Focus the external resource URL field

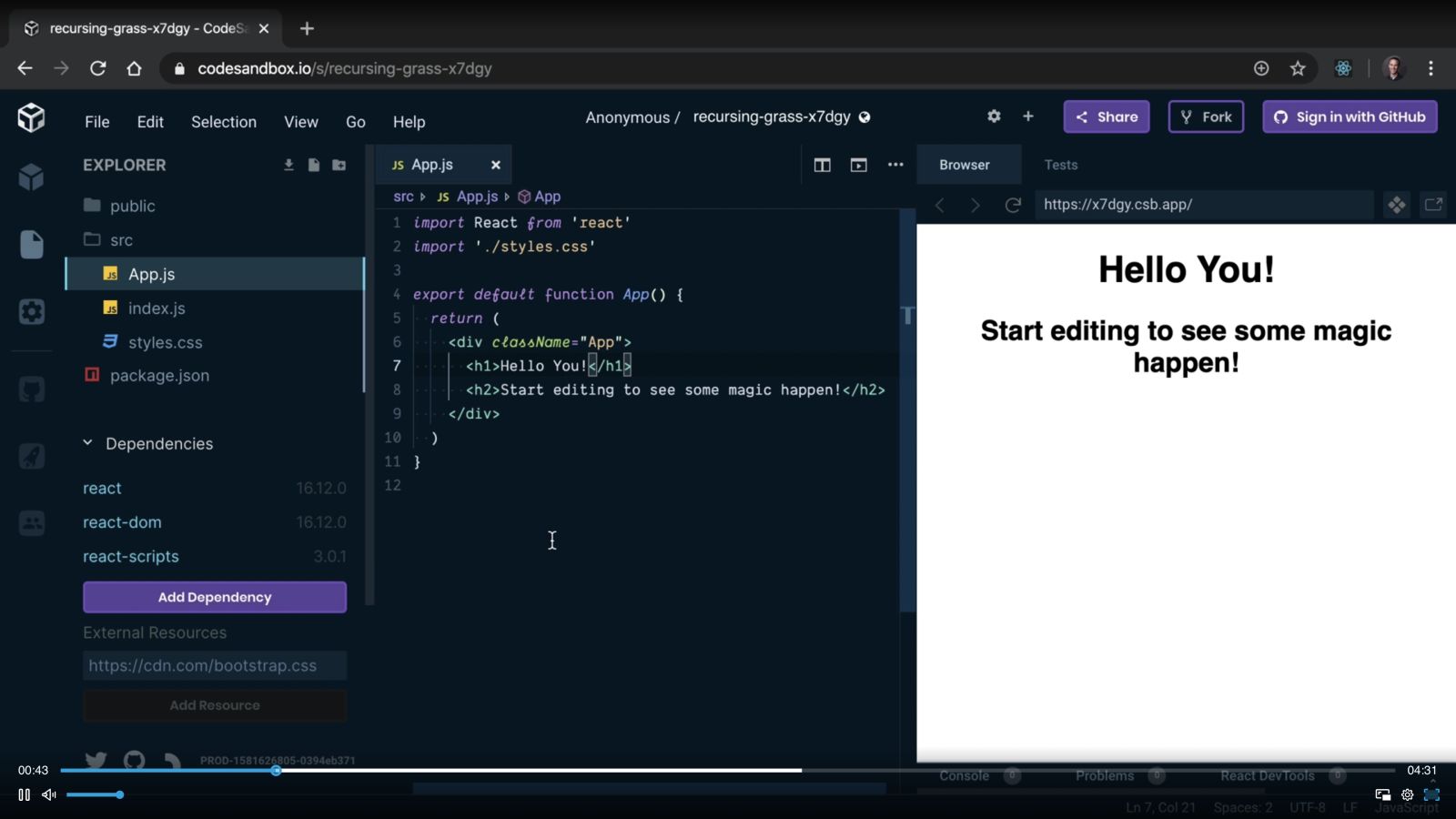click(x=215, y=665)
